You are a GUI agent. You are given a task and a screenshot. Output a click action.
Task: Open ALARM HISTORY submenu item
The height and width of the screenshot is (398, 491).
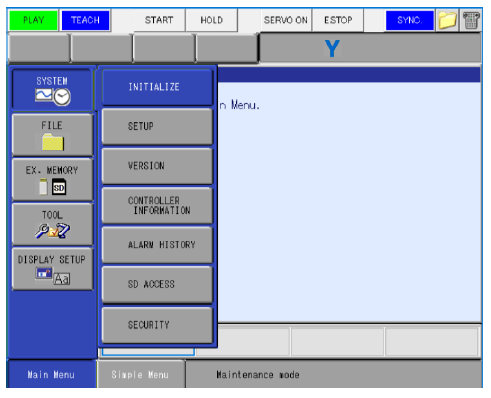157,245
